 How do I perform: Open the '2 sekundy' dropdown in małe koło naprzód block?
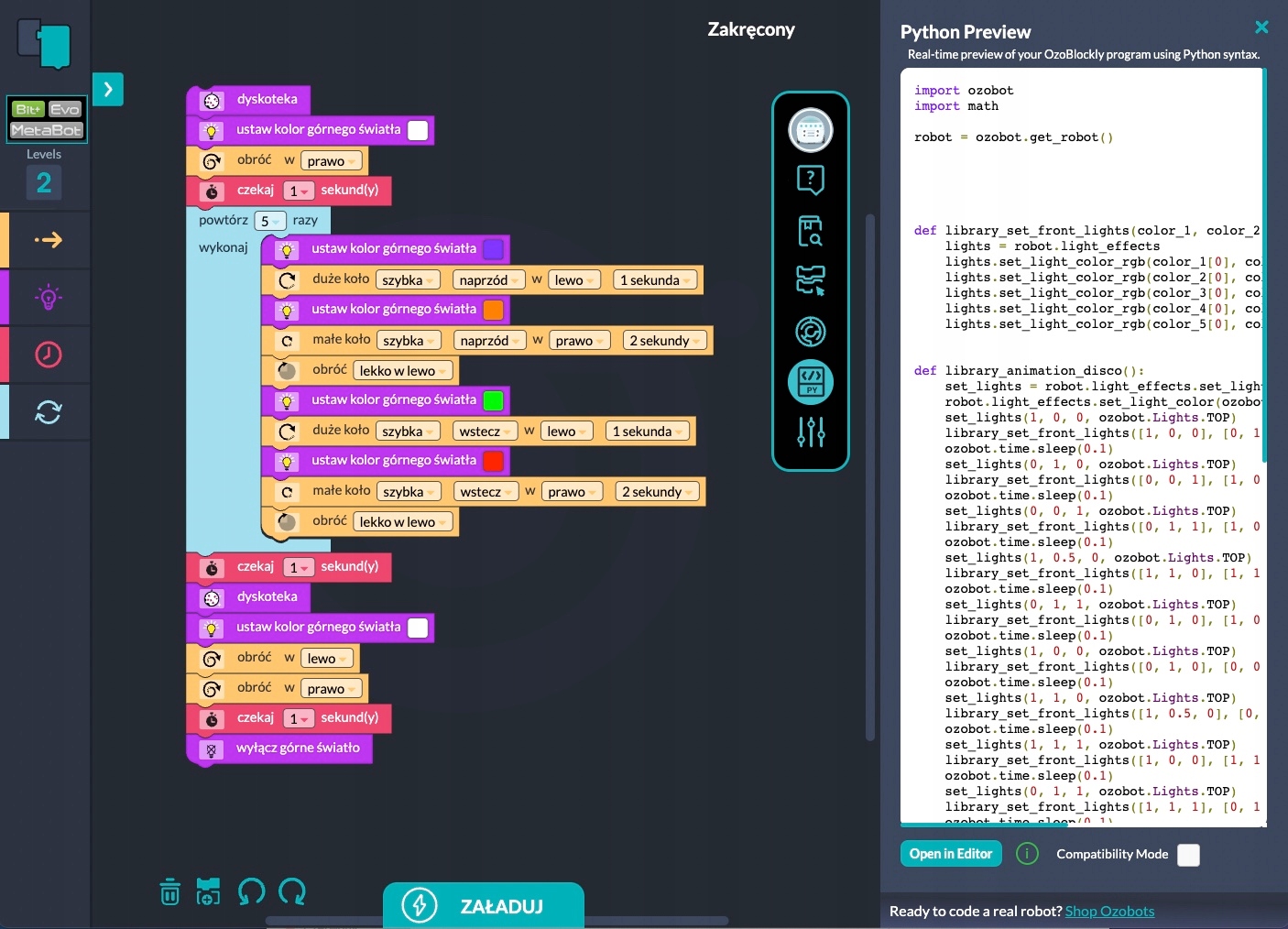(664, 341)
